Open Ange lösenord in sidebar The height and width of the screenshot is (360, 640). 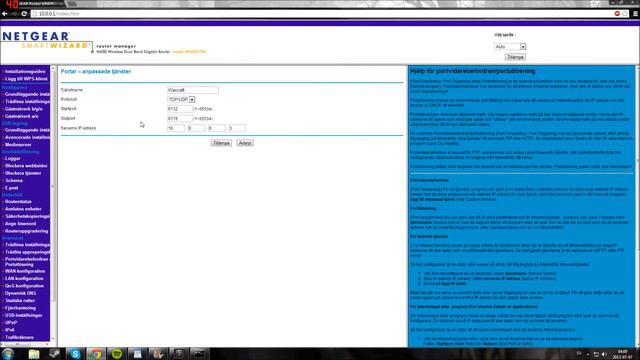pos(20,224)
